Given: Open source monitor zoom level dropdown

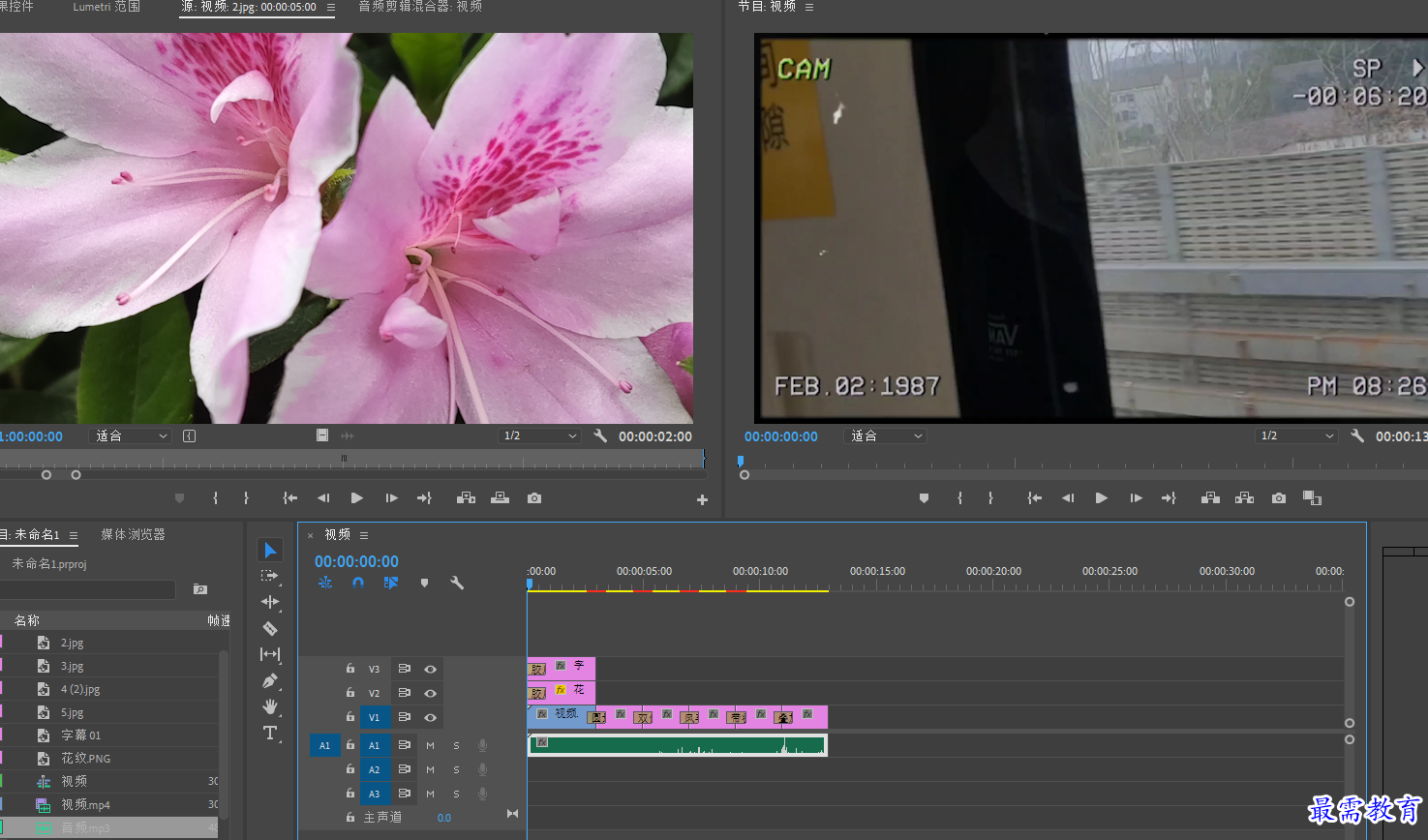Looking at the screenshot, I should [132, 436].
